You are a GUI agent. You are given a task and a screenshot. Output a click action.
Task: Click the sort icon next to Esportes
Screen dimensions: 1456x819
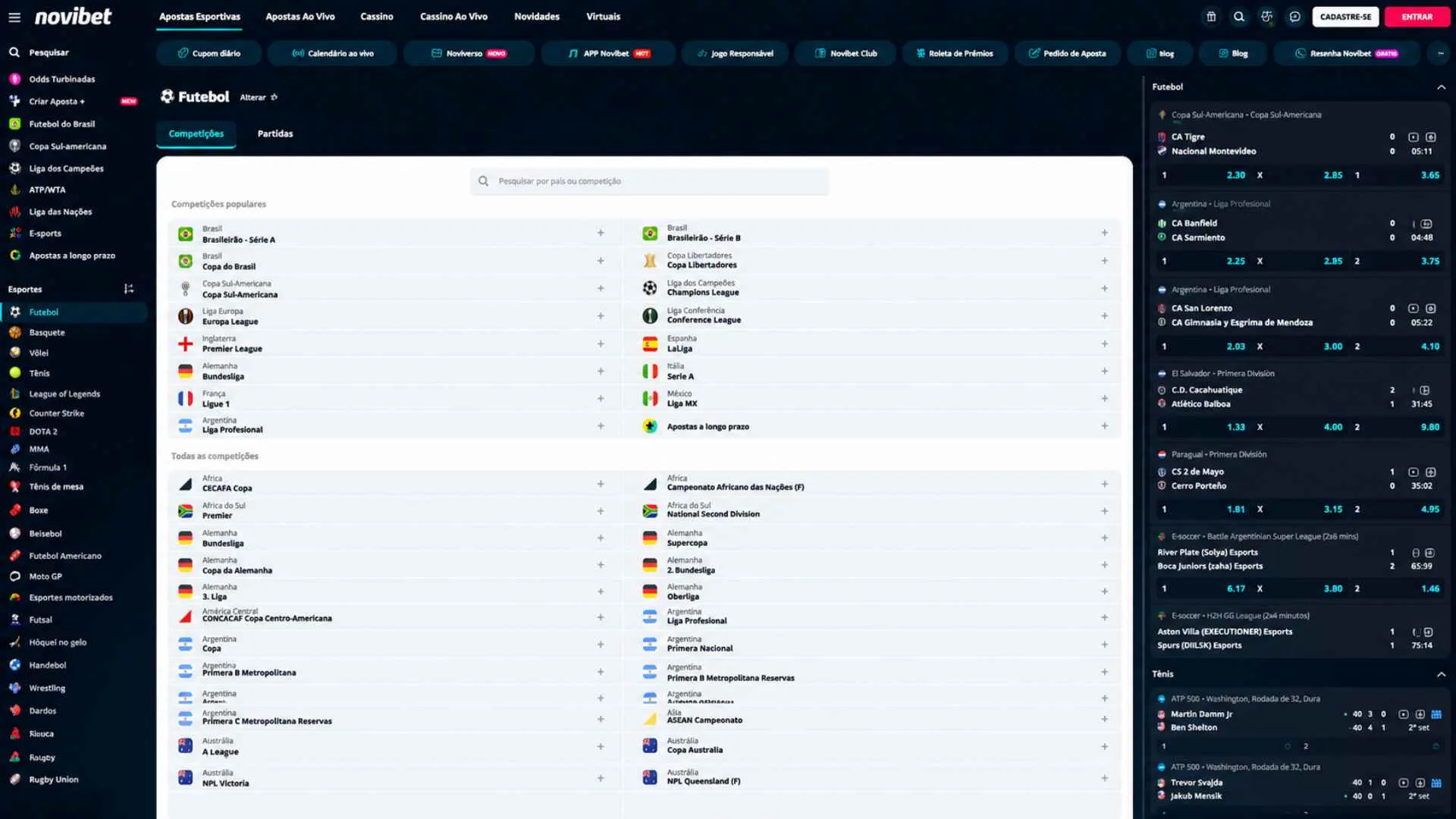pos(129,289)
